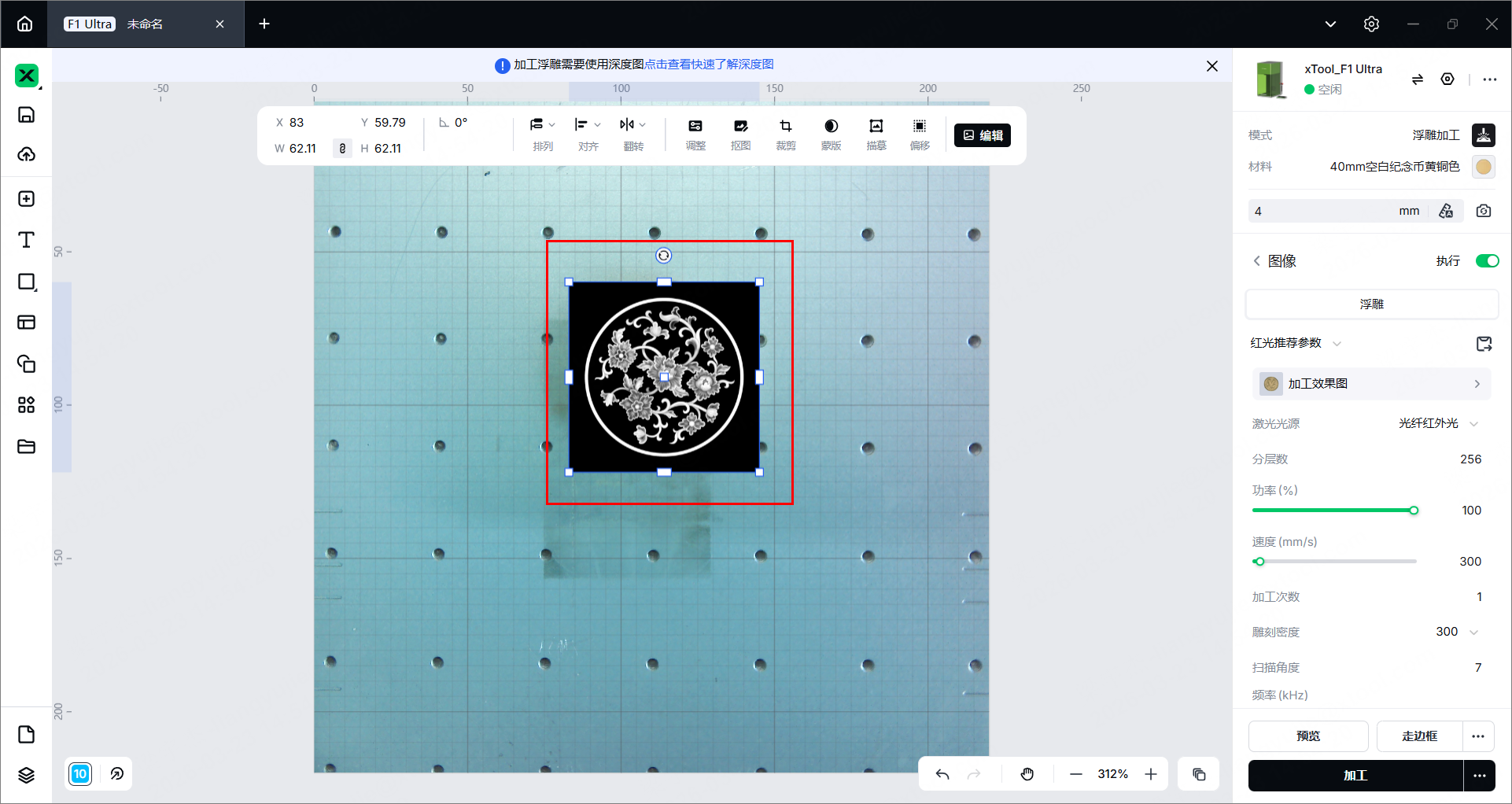Select the Text tool in left sidebar

pos(26,240)
